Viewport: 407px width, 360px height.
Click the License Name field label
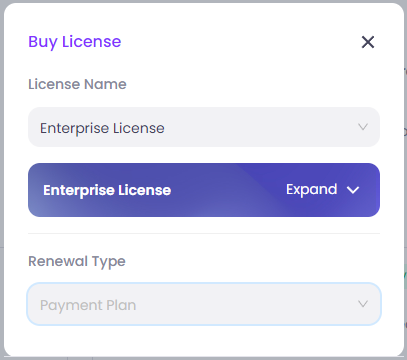[77, 84]
